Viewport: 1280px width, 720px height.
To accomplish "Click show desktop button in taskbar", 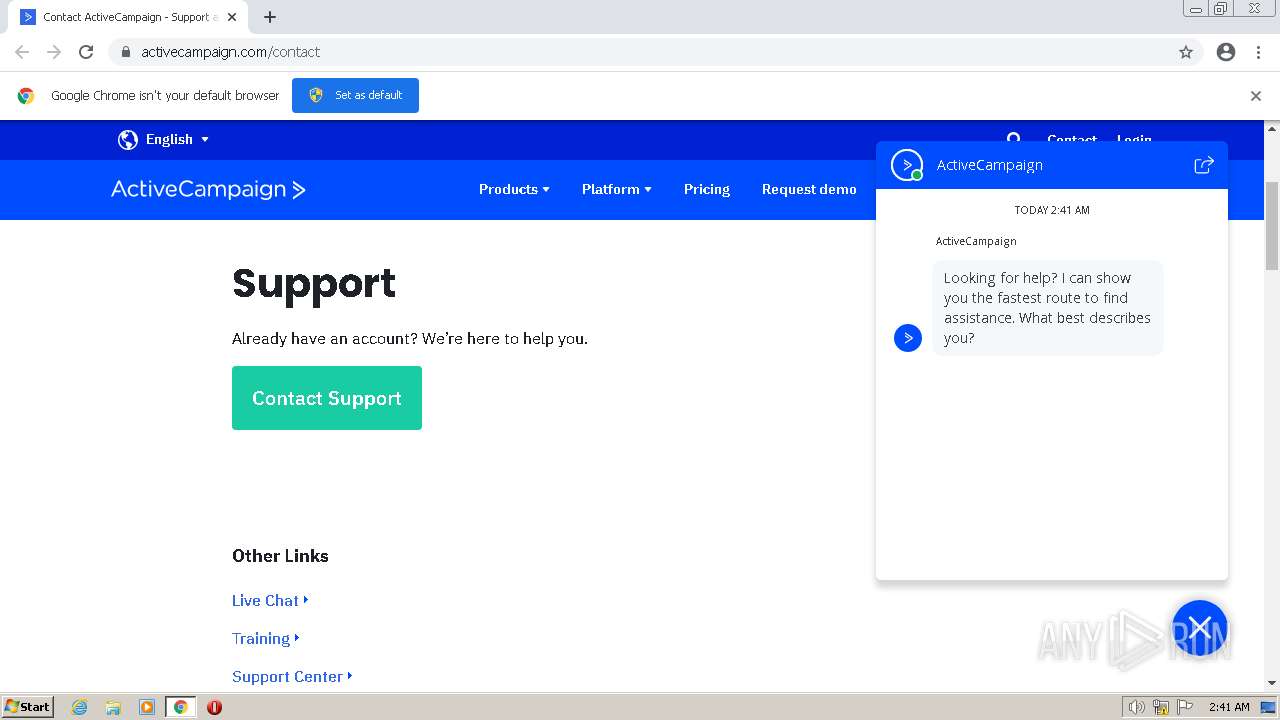I will [1269, 707].
